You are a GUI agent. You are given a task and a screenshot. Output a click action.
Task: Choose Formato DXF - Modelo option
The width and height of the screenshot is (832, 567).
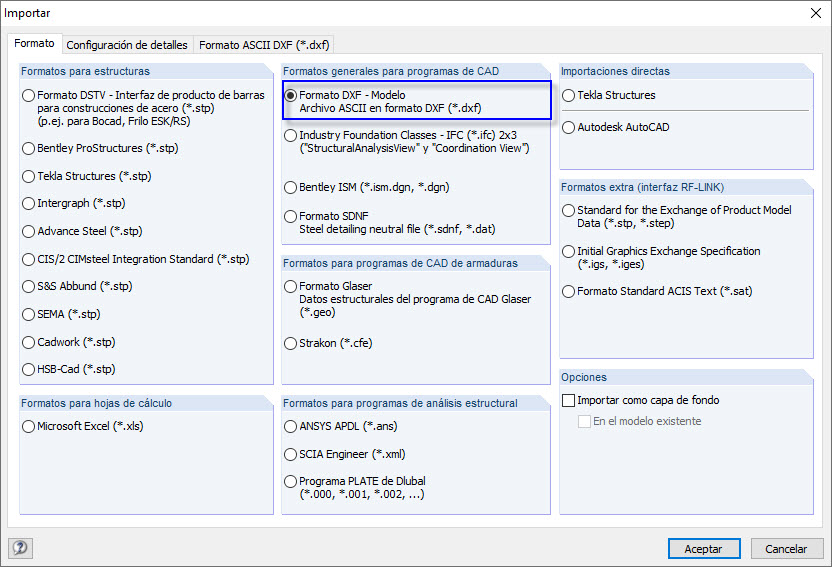point(291,95)
